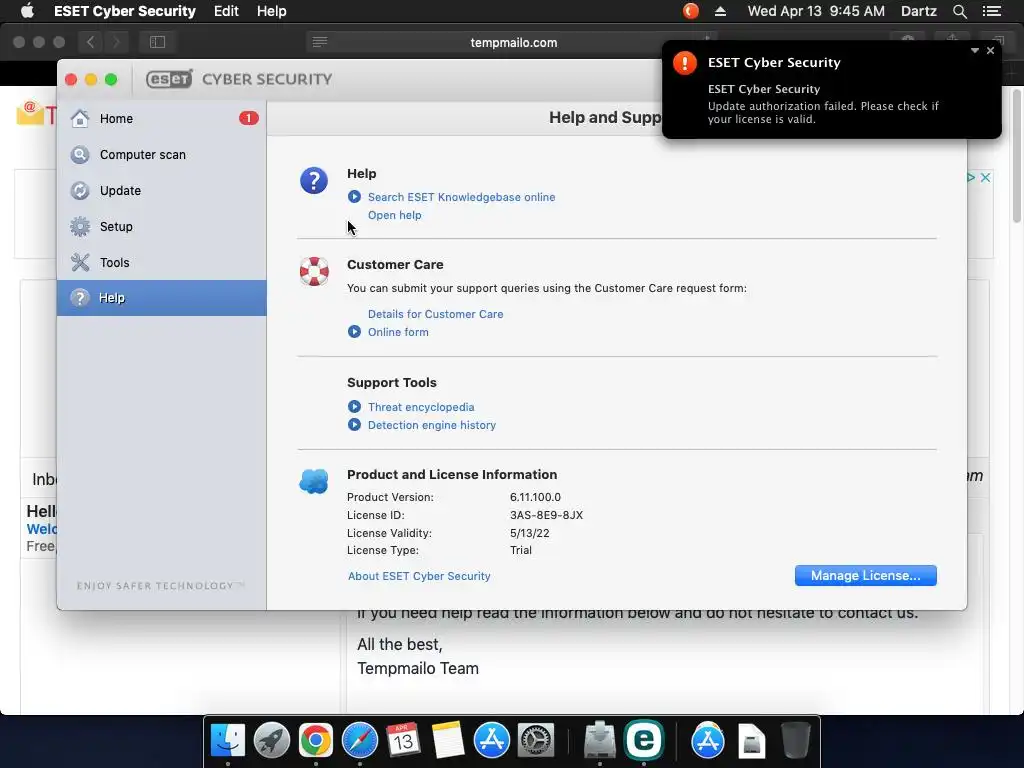The image size is (1024, 768).
Task: Open the Home section in ESET sidebar
Action: tap(161, 118)
